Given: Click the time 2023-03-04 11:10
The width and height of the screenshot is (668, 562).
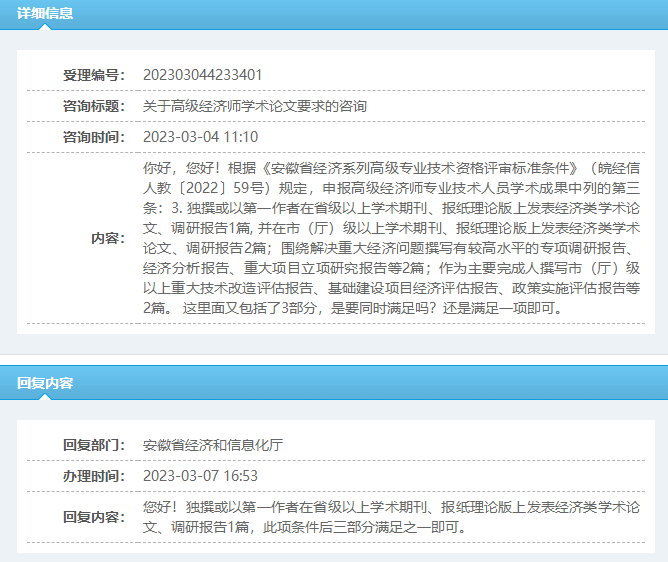Looking at the screenshot, I should [201, 137].
